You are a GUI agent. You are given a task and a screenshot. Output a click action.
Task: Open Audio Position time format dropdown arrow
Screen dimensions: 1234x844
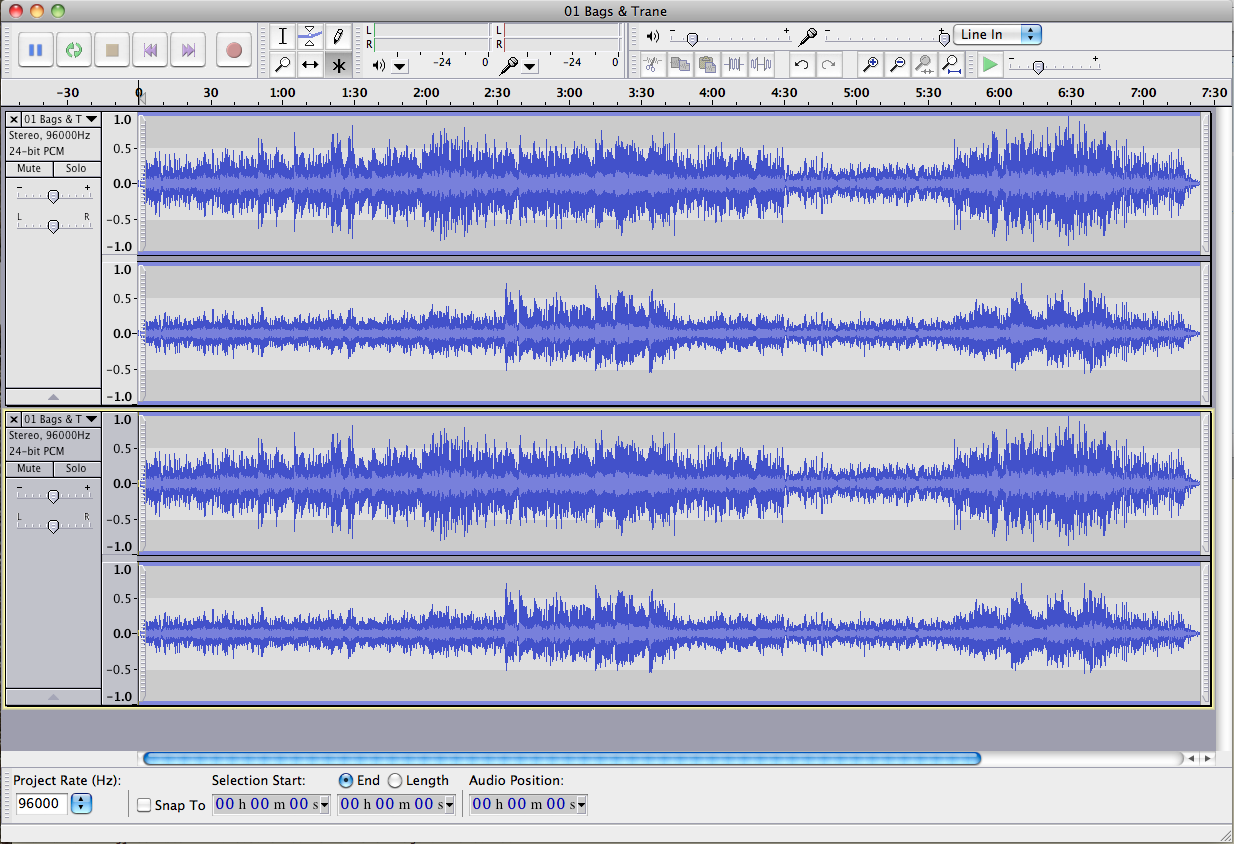[581, 805]
